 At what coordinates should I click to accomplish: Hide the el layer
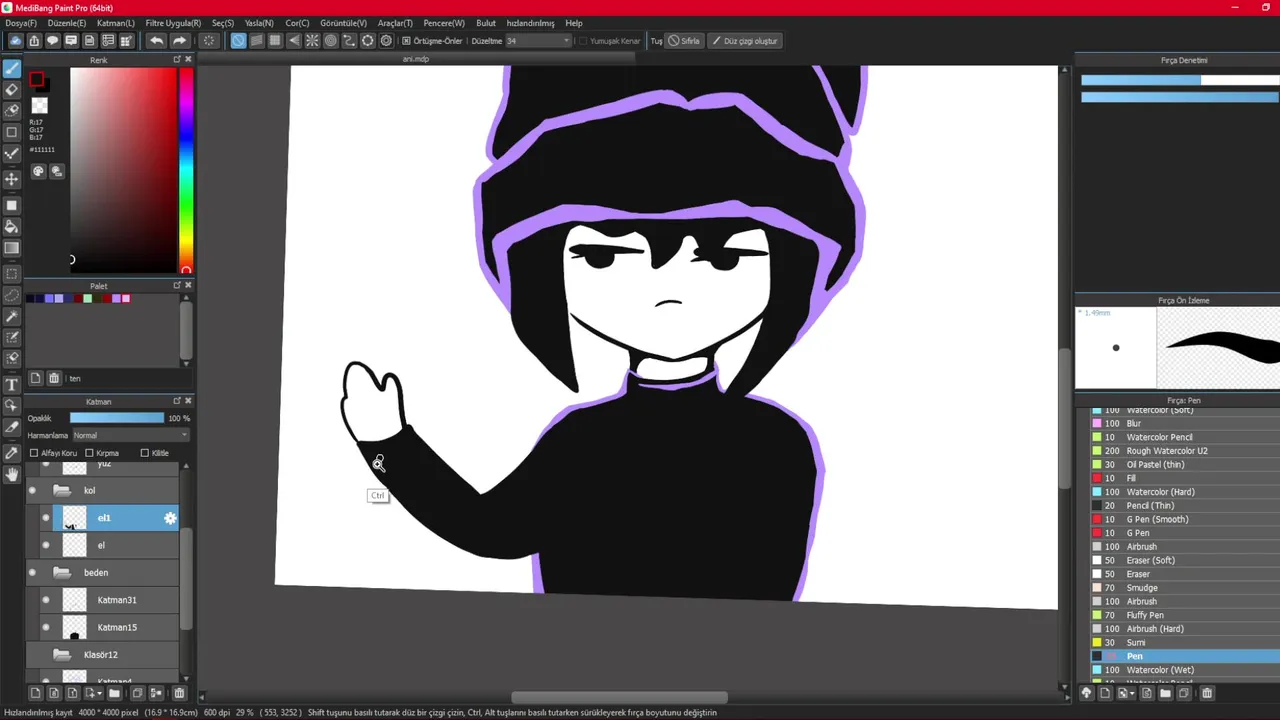coord(46,545)
